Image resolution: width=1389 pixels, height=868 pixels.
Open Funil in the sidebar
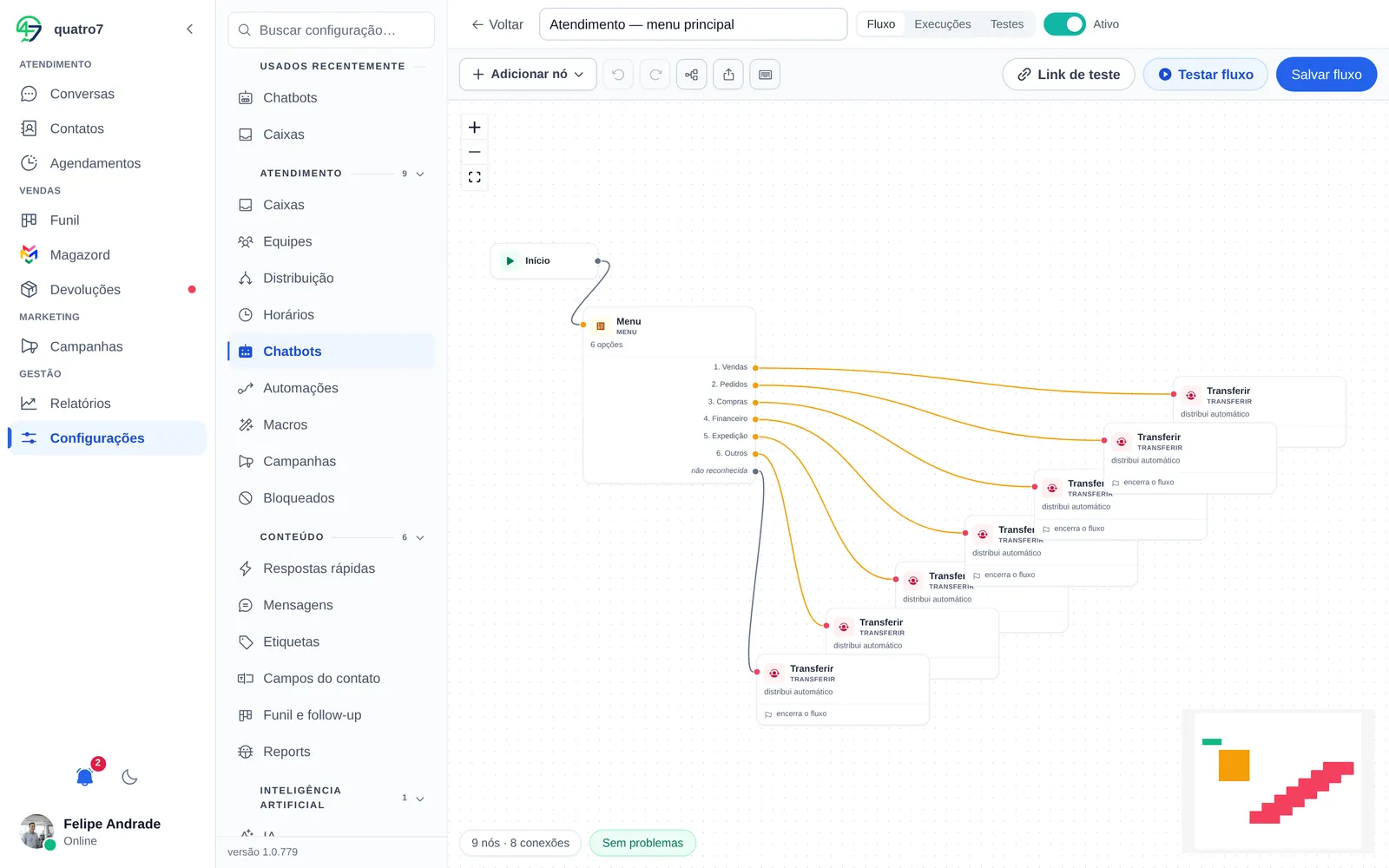click(x=108, y=220)
